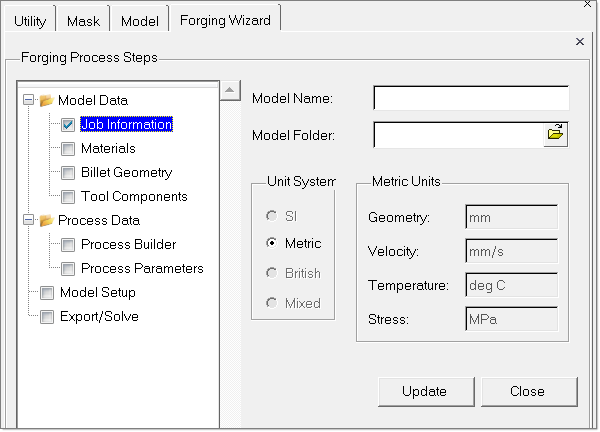Viewport: 600px width, 432px height.
Task: Select the Metric radio button
Action: [270, 243]
